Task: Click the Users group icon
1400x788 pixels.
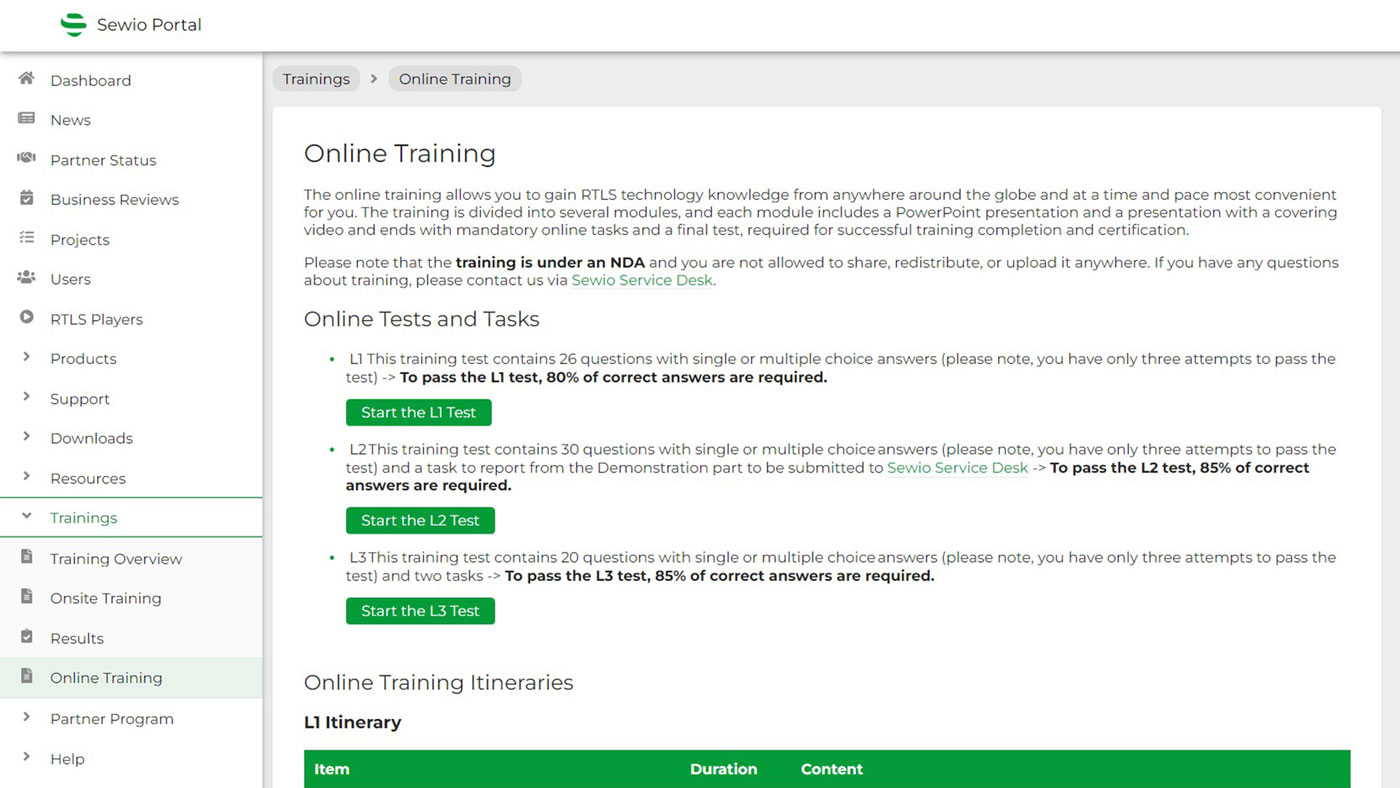Action: (x=27, y=278)
